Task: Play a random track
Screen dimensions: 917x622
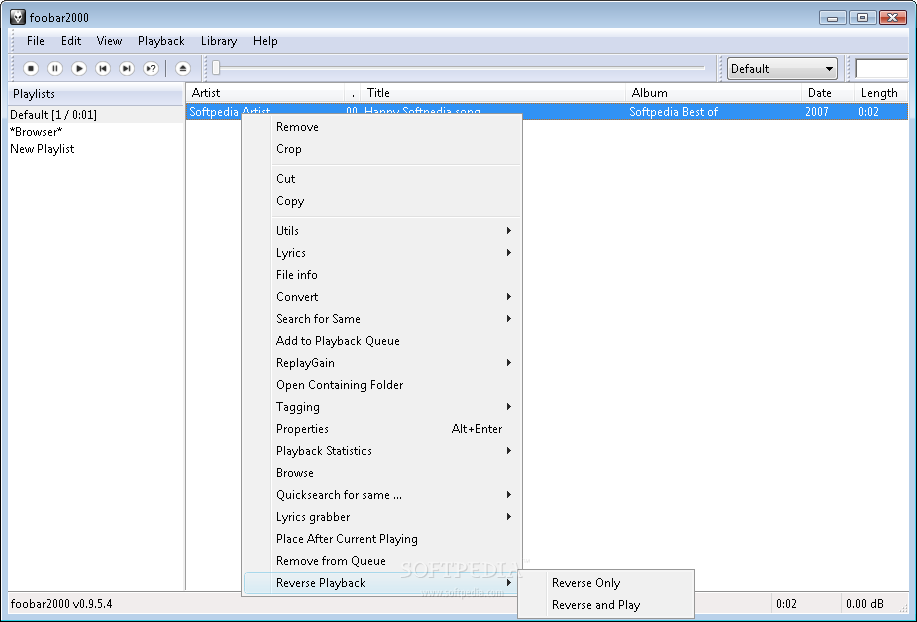Action: pos(151,68)
